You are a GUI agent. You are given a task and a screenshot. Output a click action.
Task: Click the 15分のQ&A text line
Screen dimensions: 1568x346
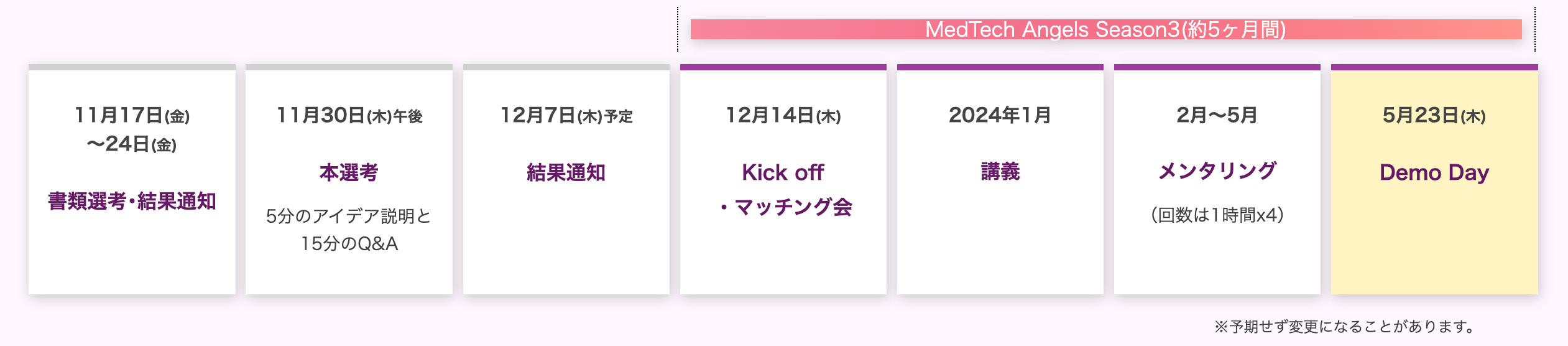click(349, 243)
